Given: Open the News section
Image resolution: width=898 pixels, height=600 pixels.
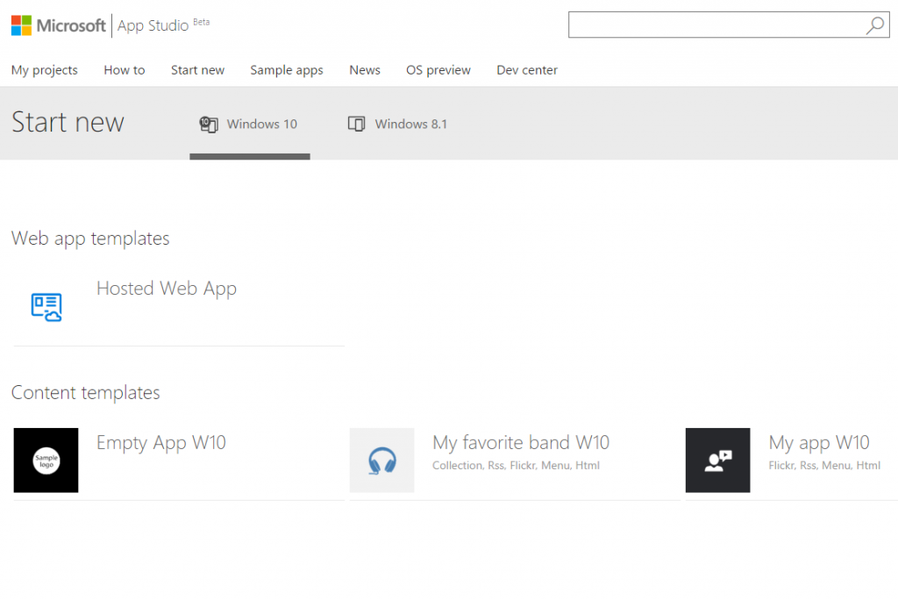Looking at the screenshot, I should (x=365, y=70).
